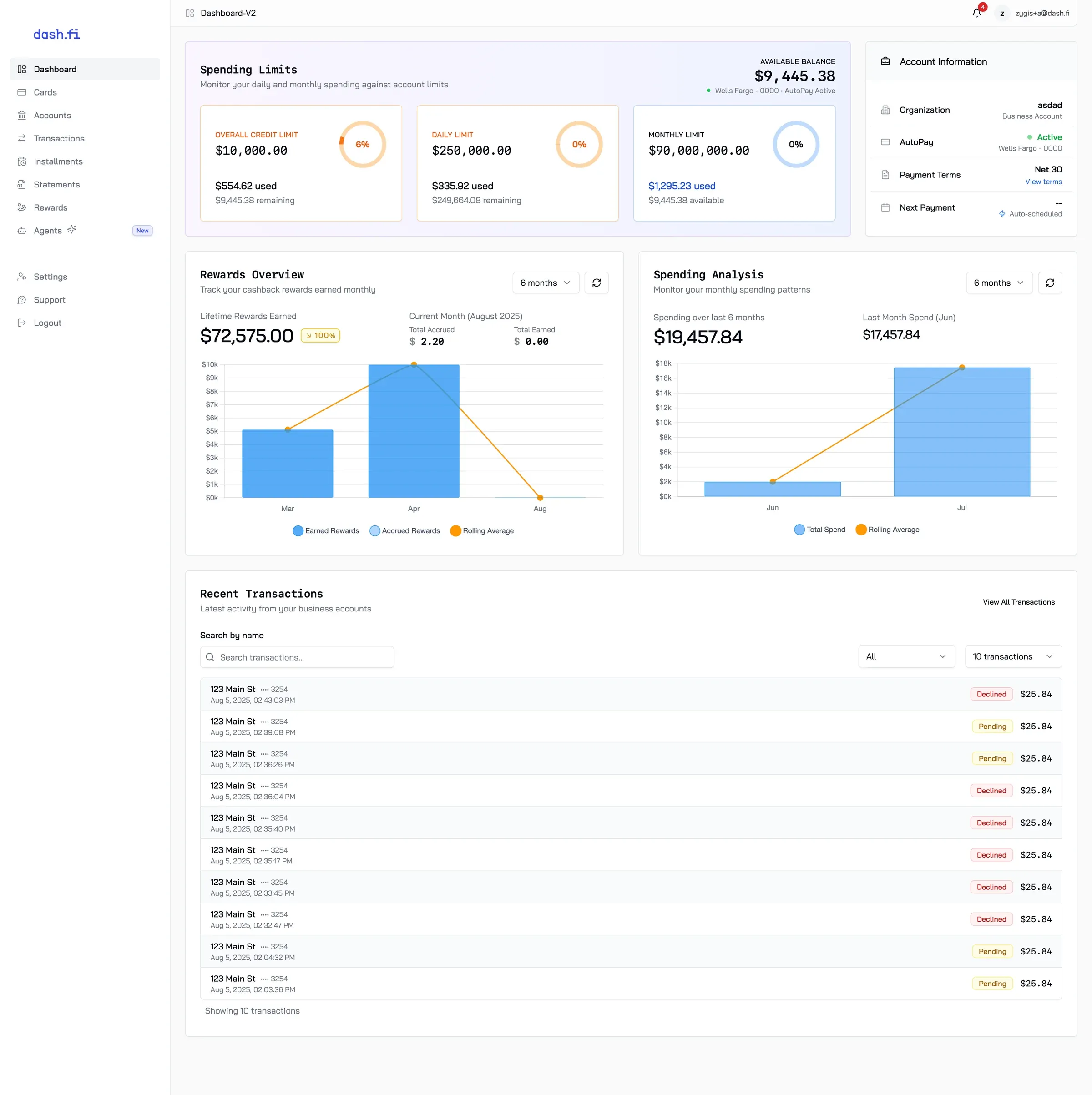1092x1095 pixels.
Task: Open the notifications bell icon
Action: pos(976,13)
